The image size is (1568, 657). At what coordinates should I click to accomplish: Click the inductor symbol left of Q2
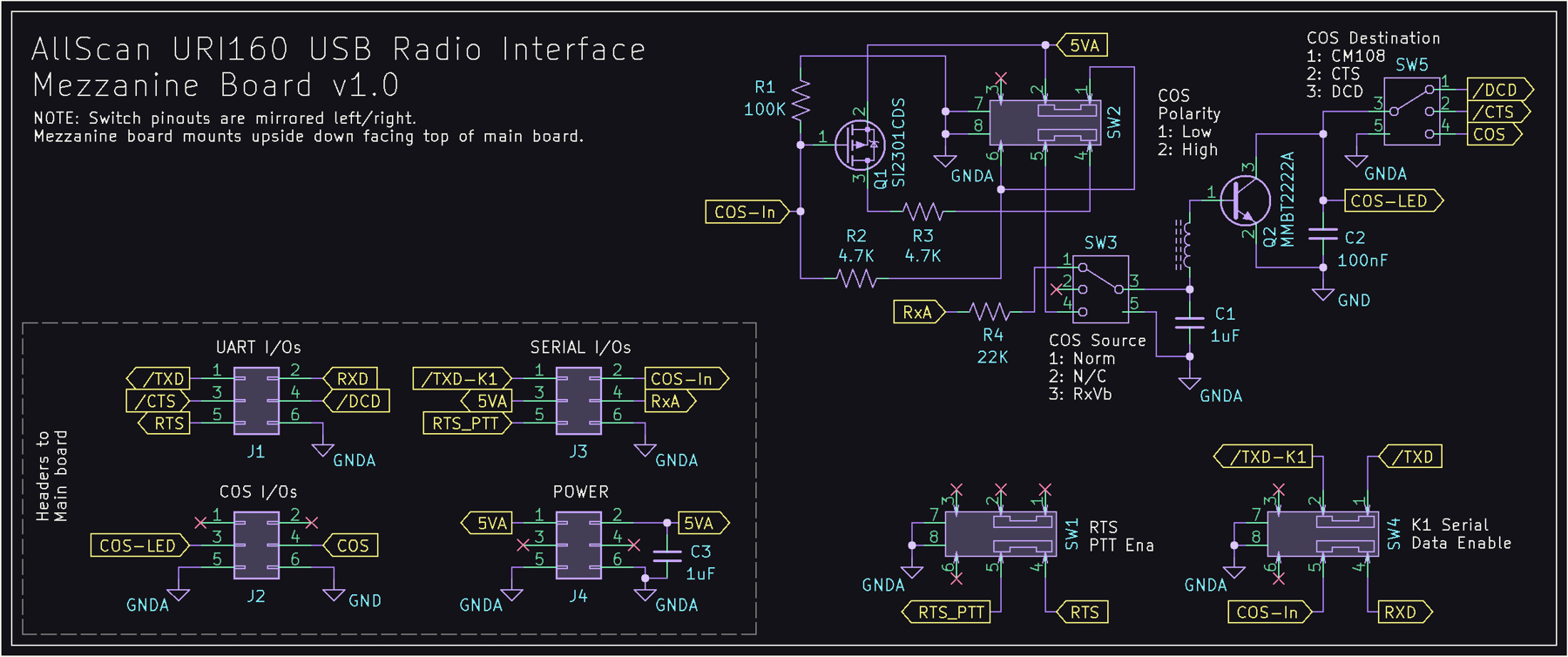pyautogui.click(x=1183, y=245)
